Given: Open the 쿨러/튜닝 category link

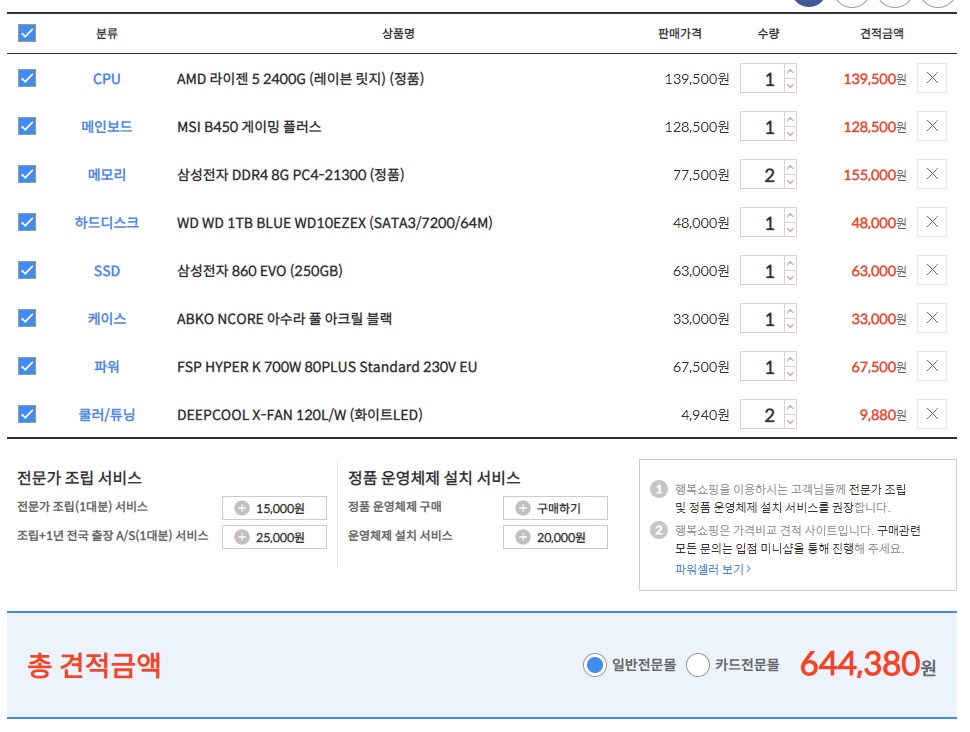Looking at the screenshot, I should click(x=106, y=415).
